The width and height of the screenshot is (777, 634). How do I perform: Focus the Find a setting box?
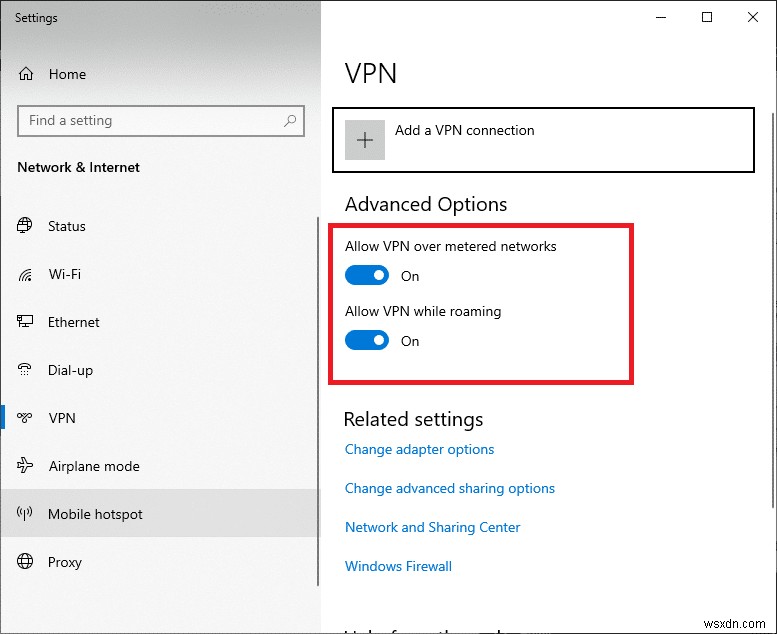(x=150, y=121)
